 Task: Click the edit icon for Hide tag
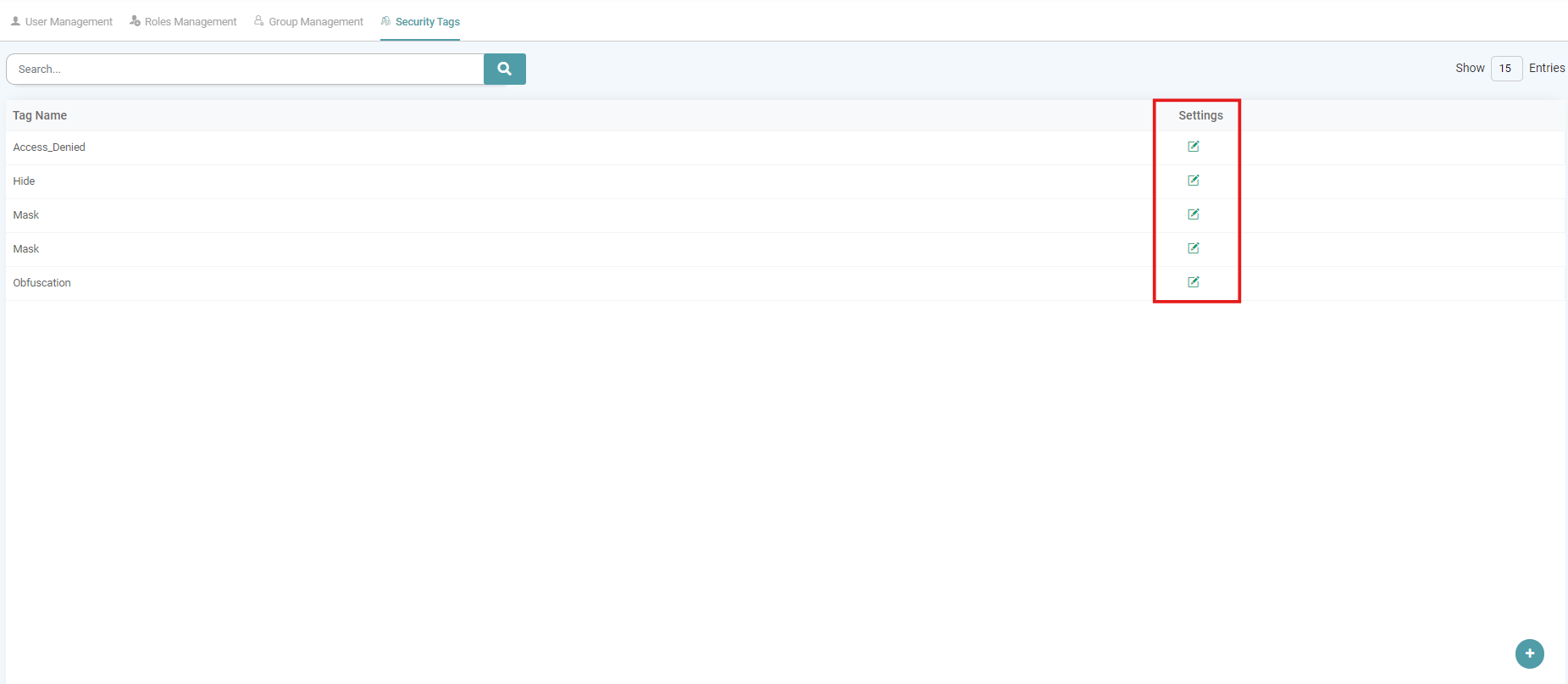click(1193, 181)
